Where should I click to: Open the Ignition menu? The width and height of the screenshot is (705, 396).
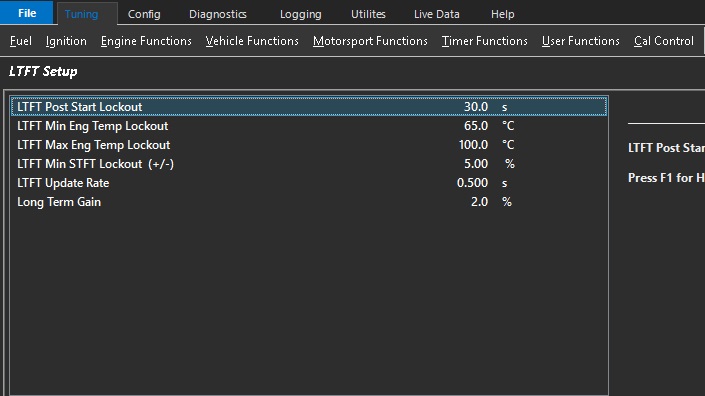[x=66, y=41]
